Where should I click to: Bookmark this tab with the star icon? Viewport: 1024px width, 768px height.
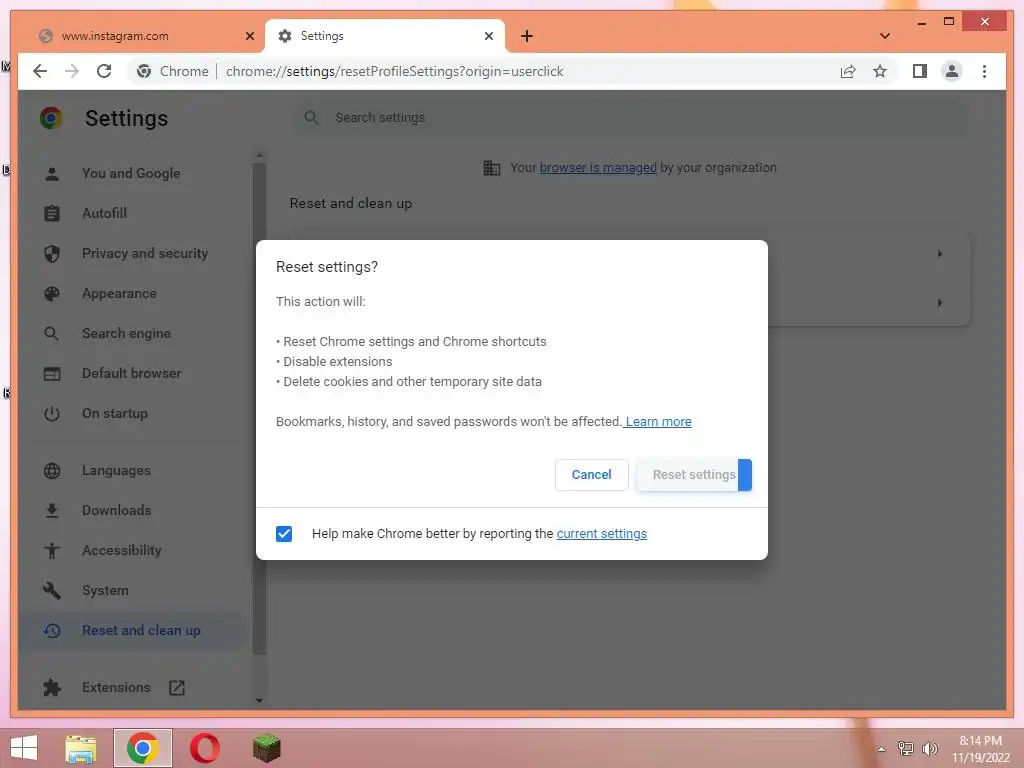[x=880, y=71]
